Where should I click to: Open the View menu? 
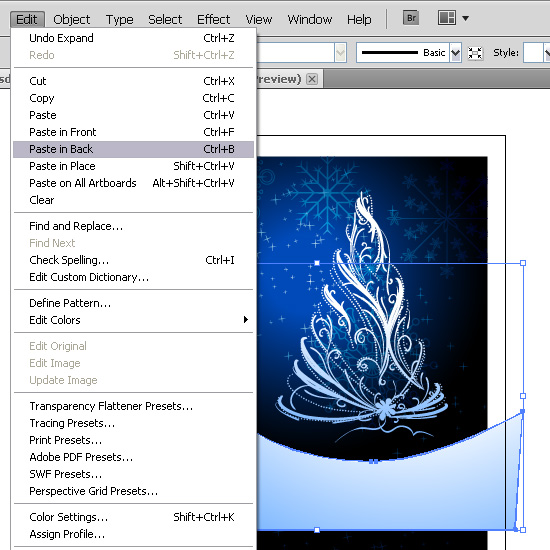click(259, 19)
